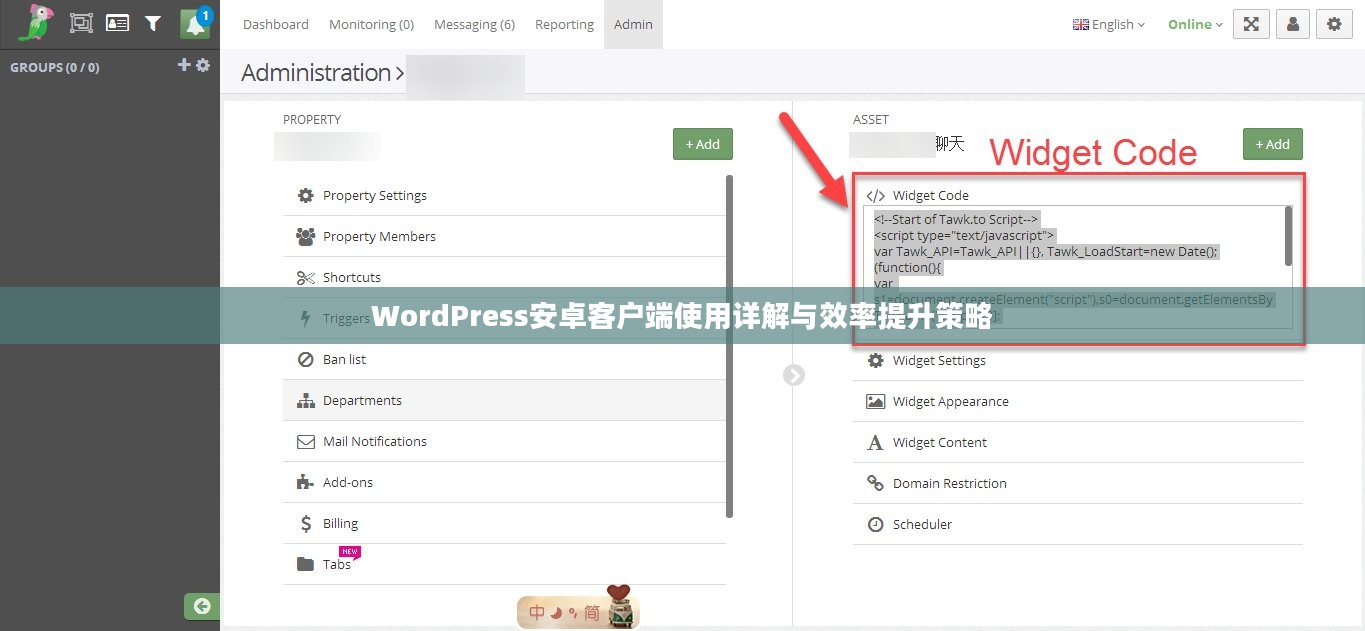The width and height of the screenshot is (1365, 631).
Task: Switch to the Dashboard tab
Action: pyautogui.click(x=276, y=24)
